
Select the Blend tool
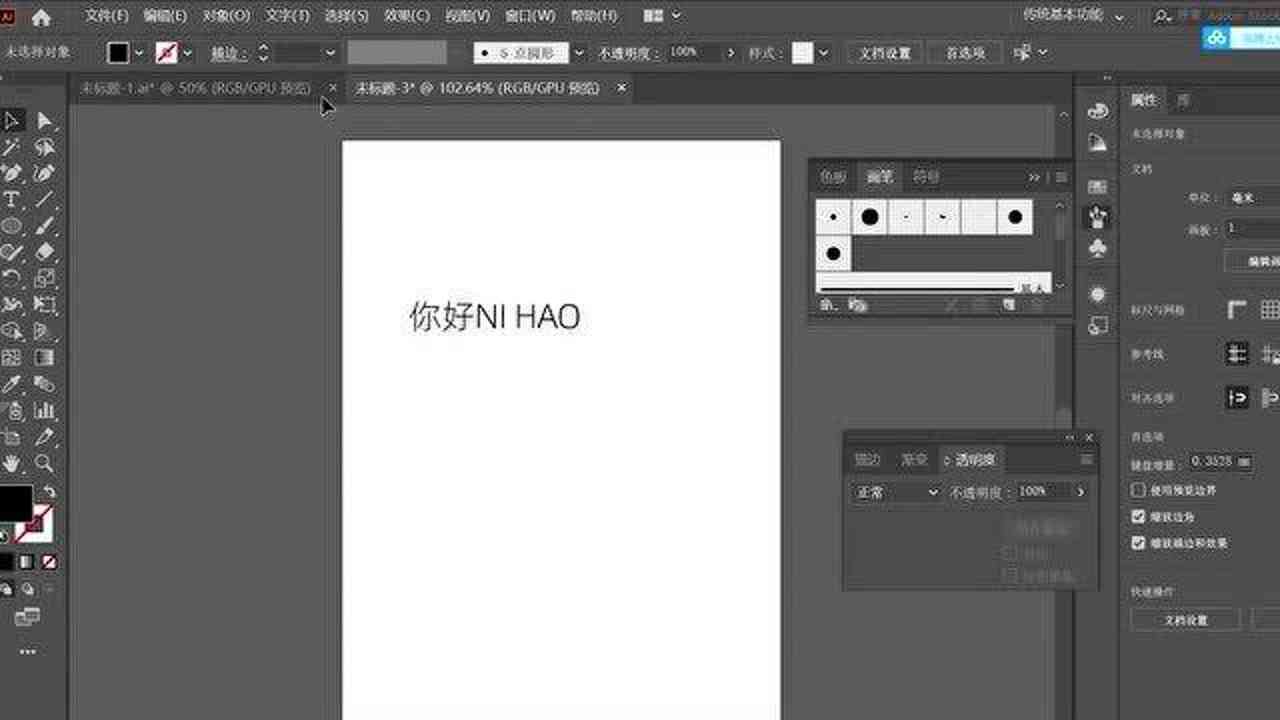click(x=44, y=384)
